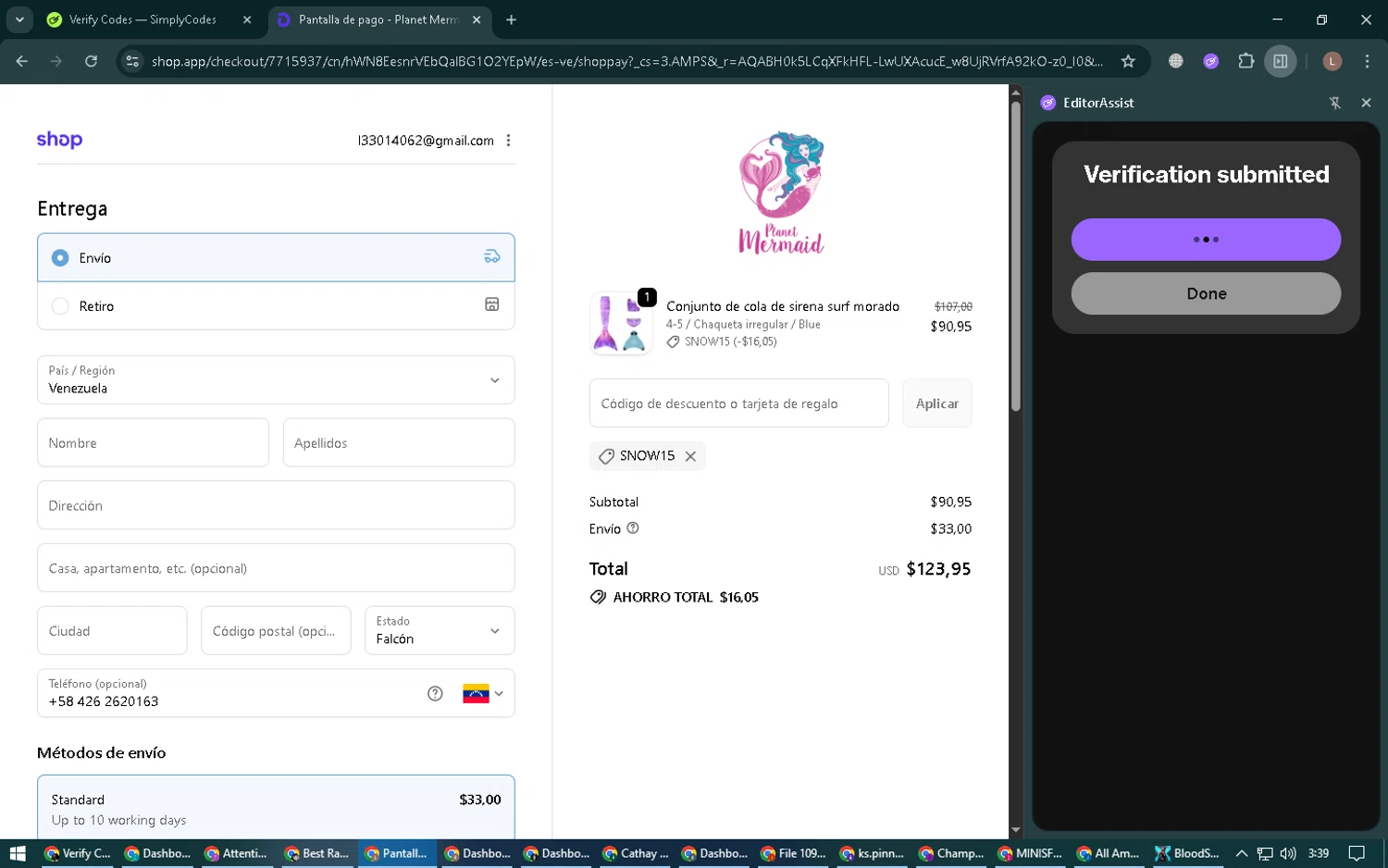Click the mermaid tail product thumbnail
Image resolution: width=1388 pixels, height=868 pixels.
(x=621, y=324)
